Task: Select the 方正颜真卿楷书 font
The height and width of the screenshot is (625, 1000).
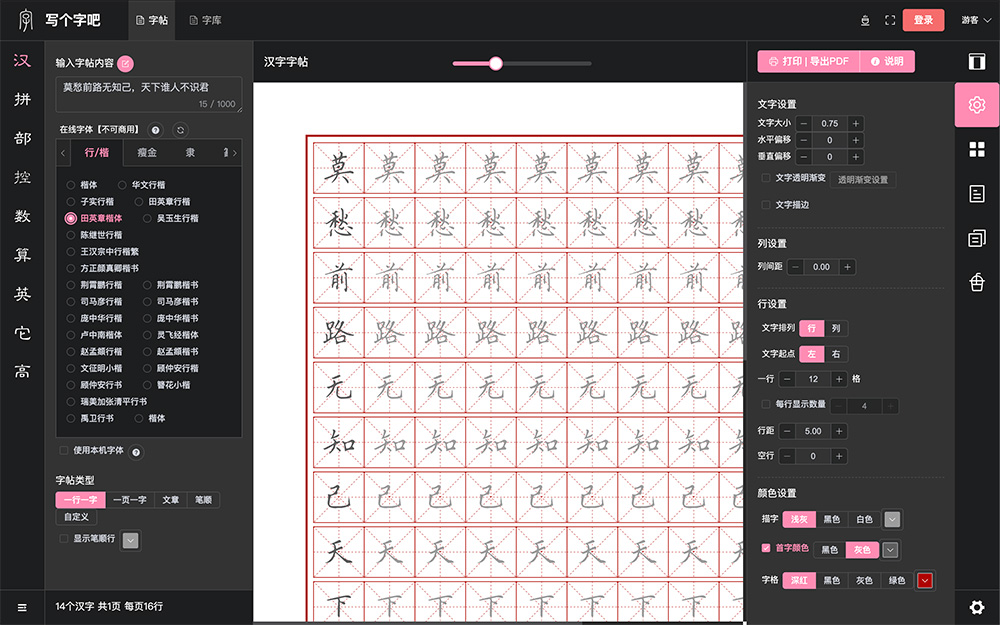Action: (x=102, y=268)
